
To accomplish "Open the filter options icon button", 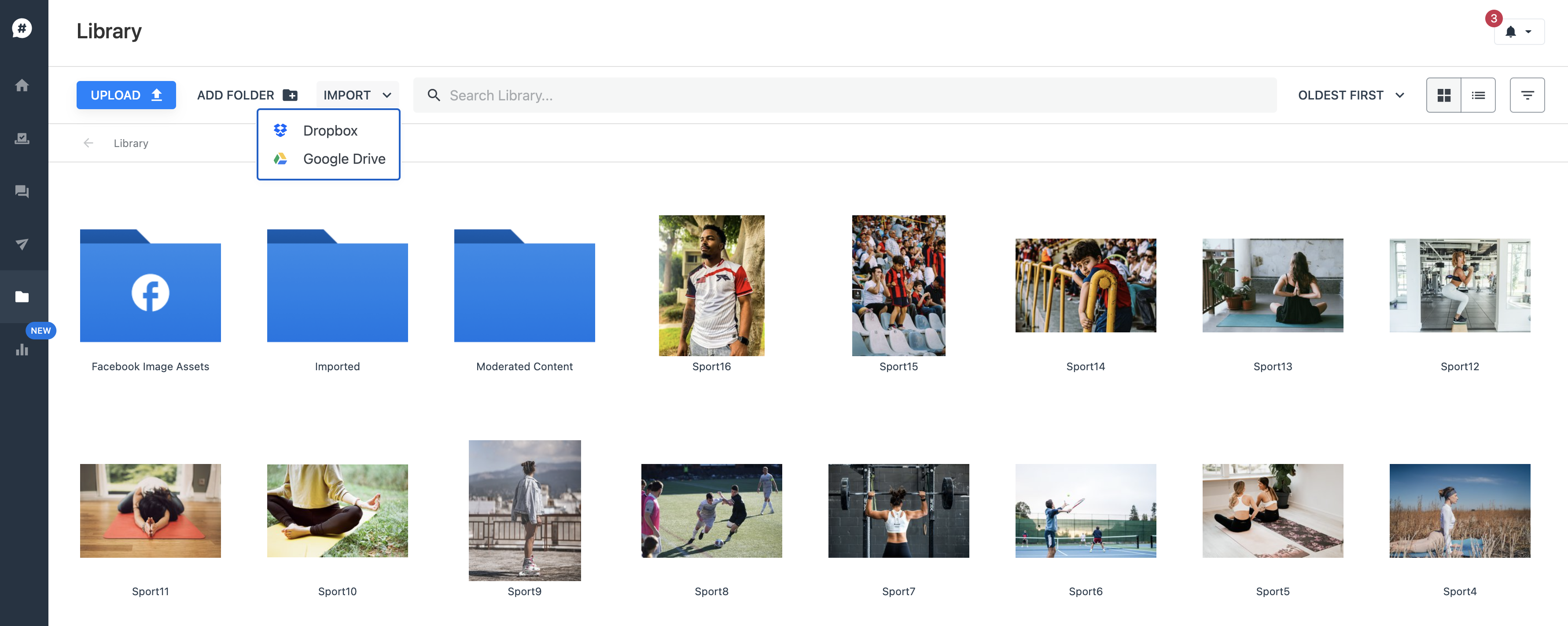I will 1527,95.
